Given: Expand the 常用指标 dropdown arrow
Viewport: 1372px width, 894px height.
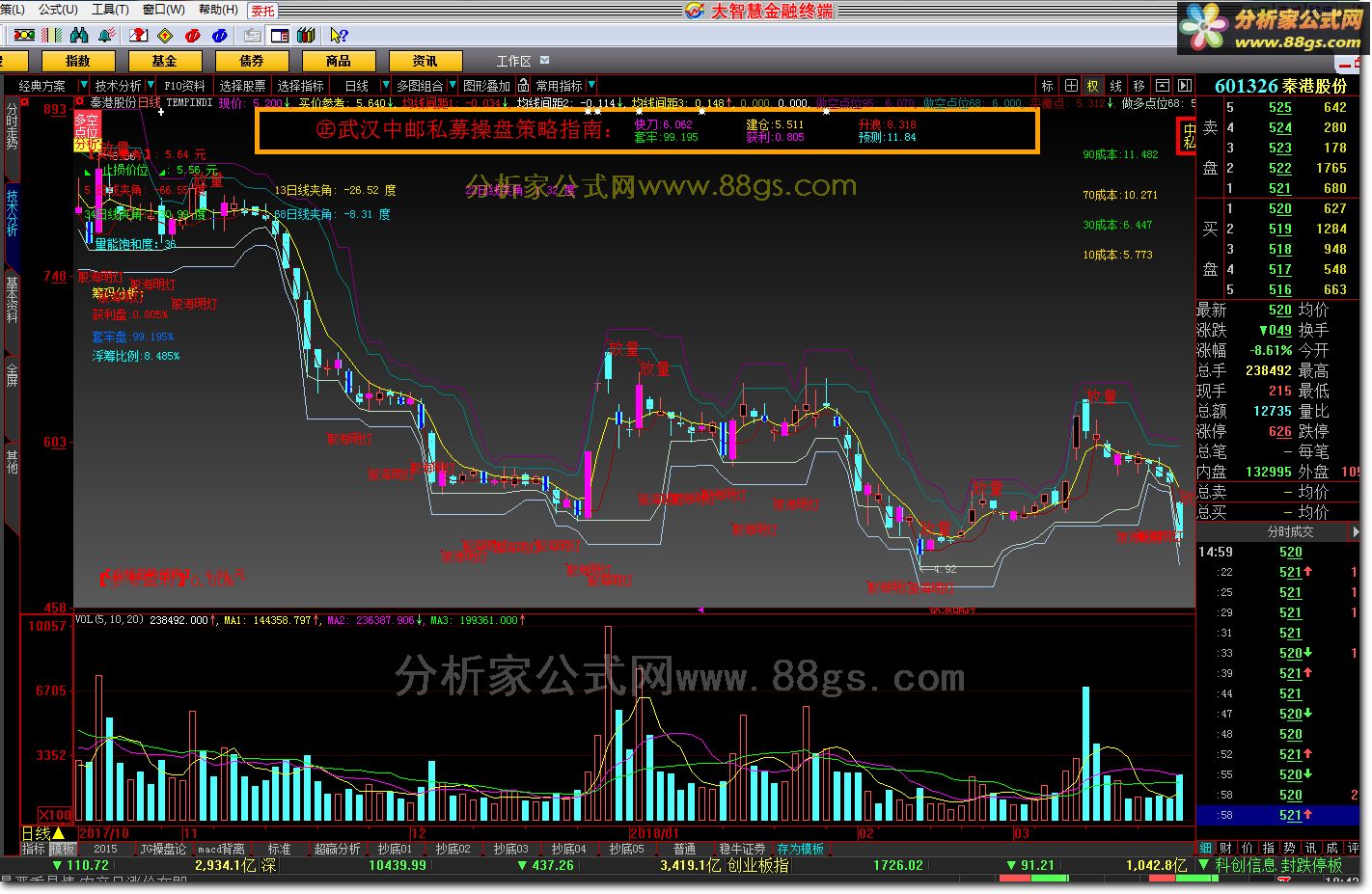Looking at the screenshot, I should click(591, 86).
